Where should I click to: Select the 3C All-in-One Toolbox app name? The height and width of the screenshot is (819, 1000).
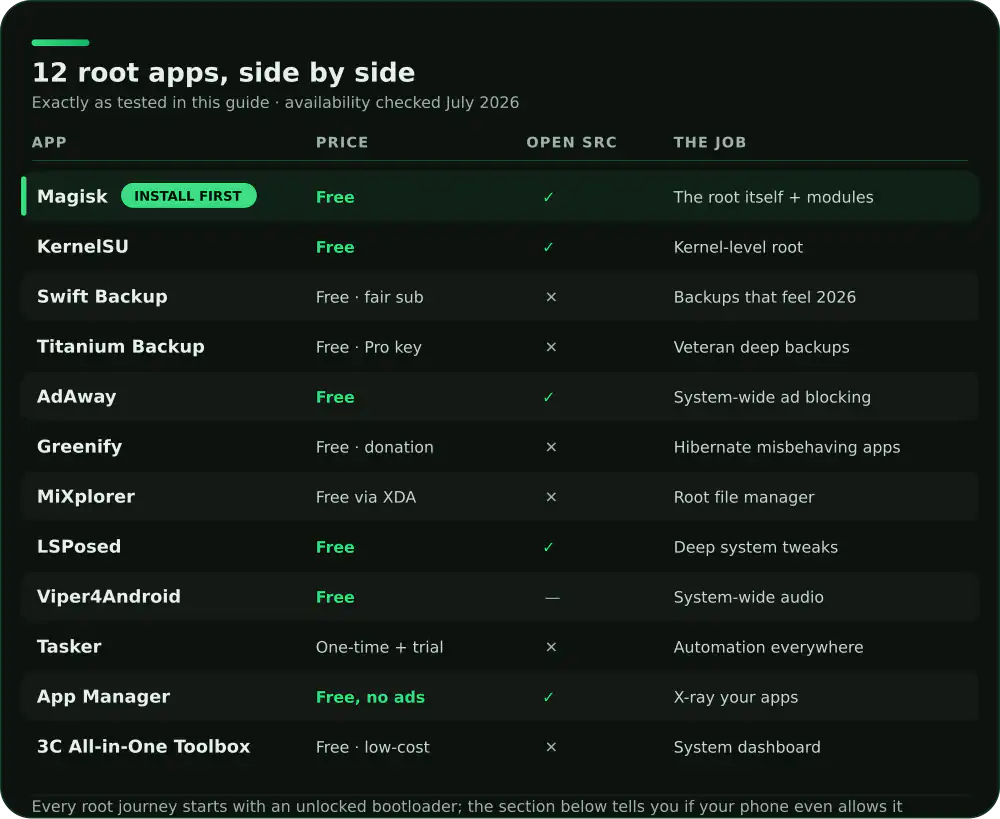point(144,746)
